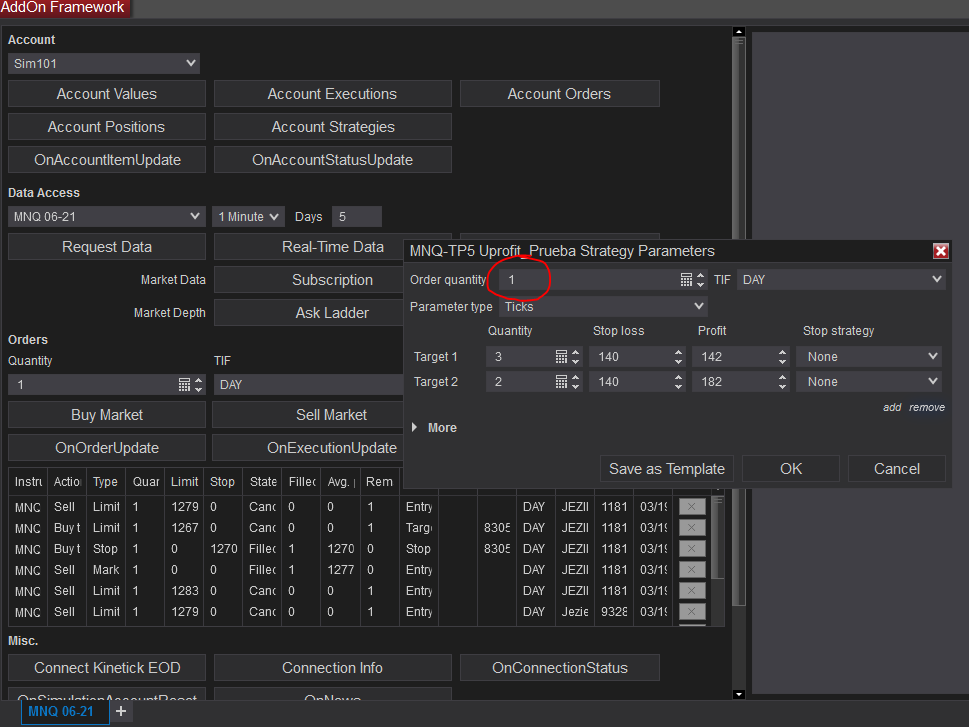
Task: Open TIF dropdown in Strategy Parameters dialog
Action: pos(841,280)
